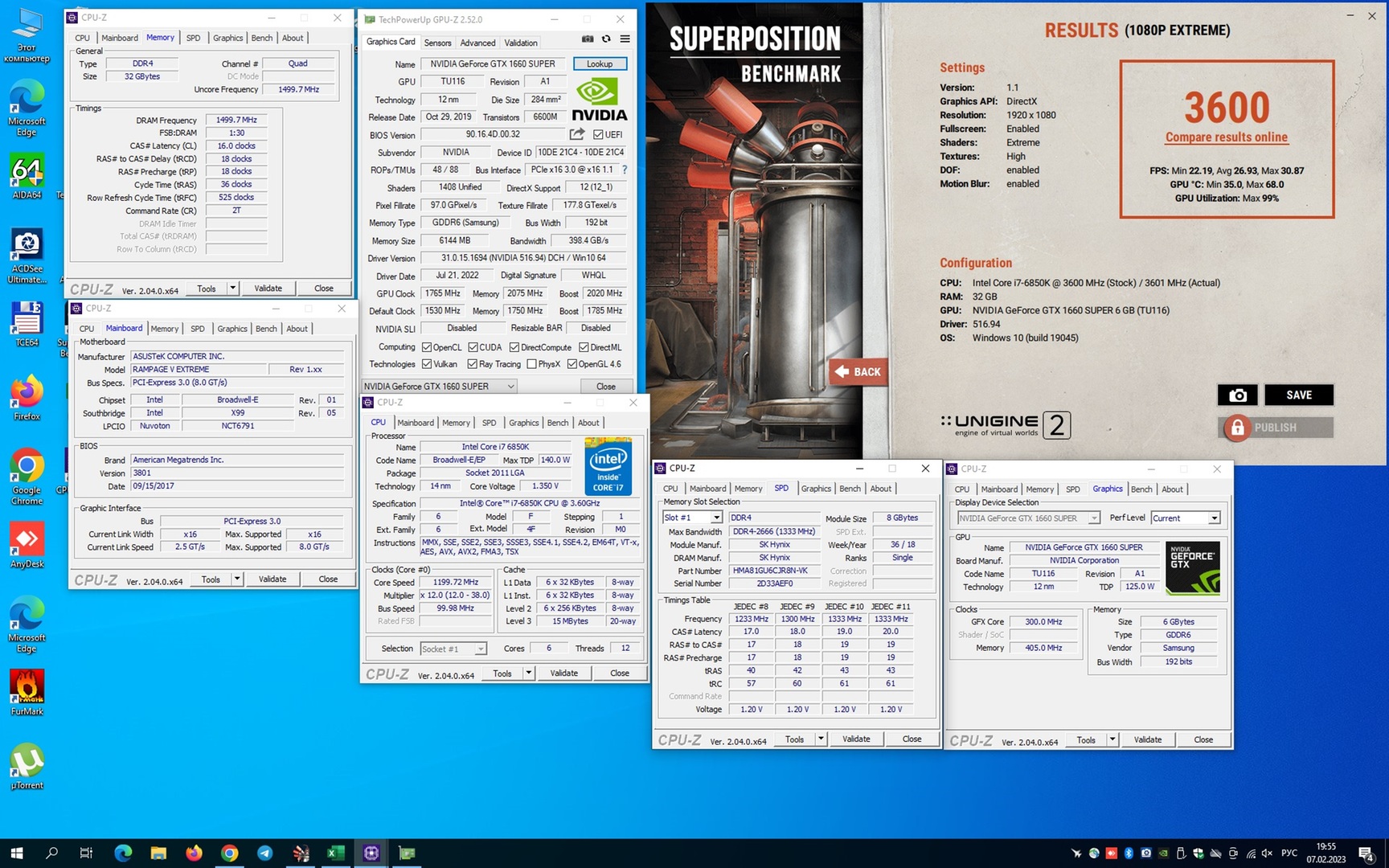Open the Windows Start menu
1389x868 pixels.
(x=16, y=853)
